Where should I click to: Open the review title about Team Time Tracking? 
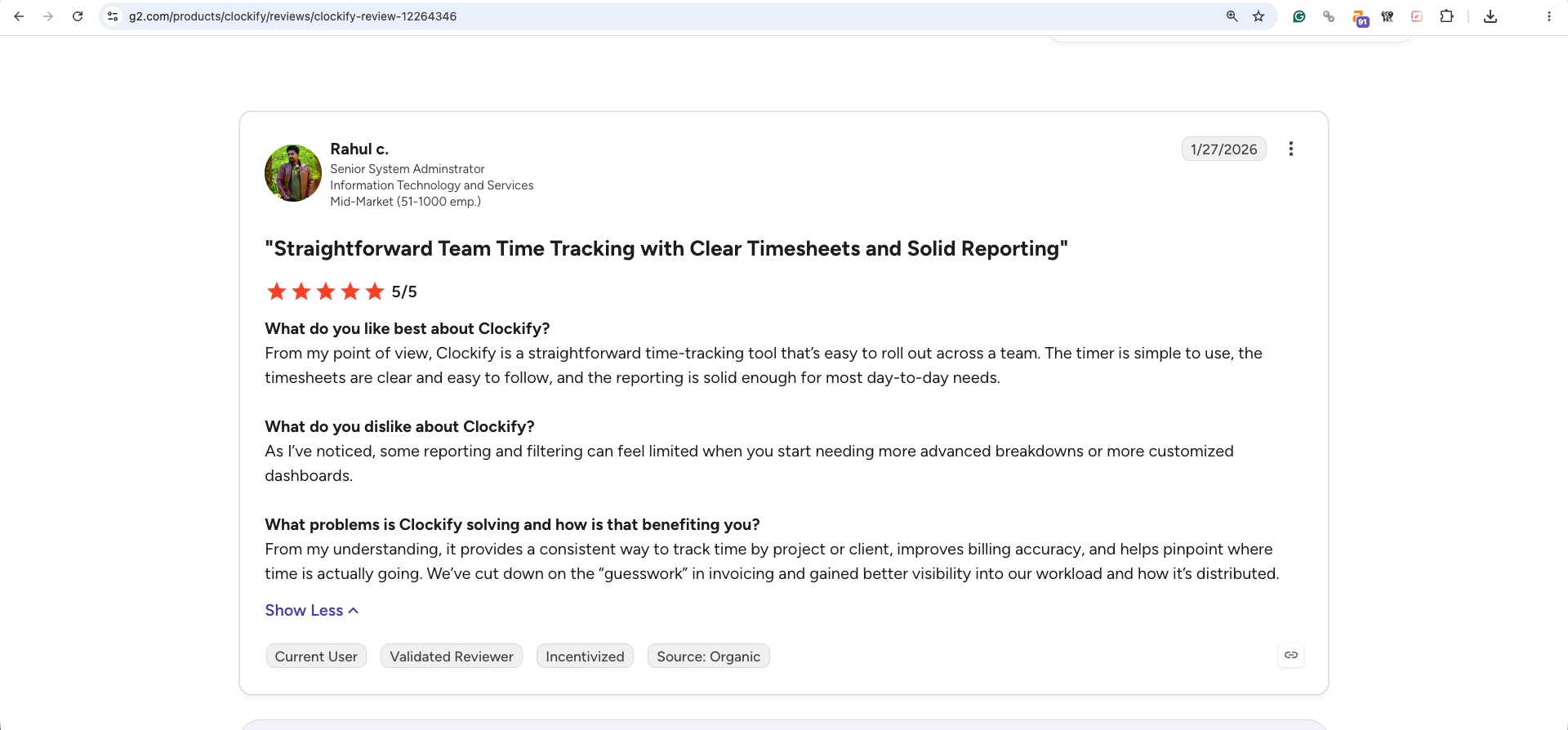click(x=666, y=248)
